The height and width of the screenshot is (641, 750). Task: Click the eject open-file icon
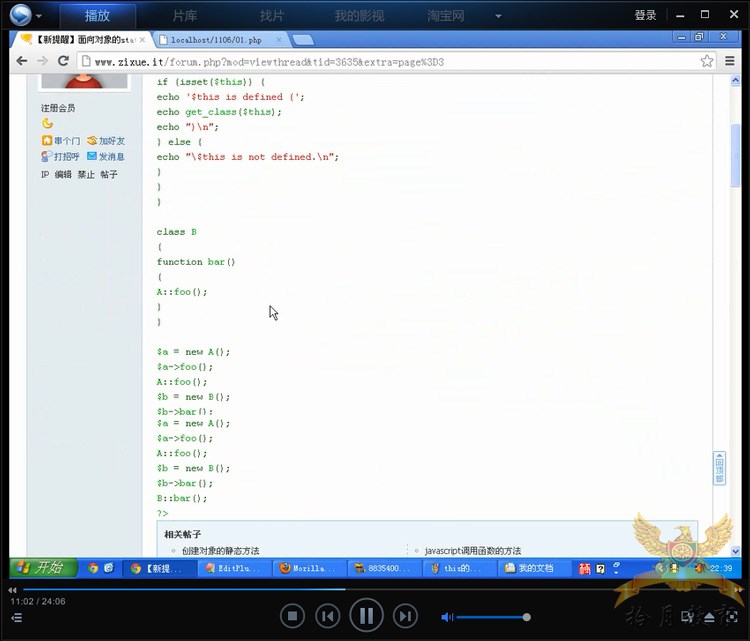(709, 618)
